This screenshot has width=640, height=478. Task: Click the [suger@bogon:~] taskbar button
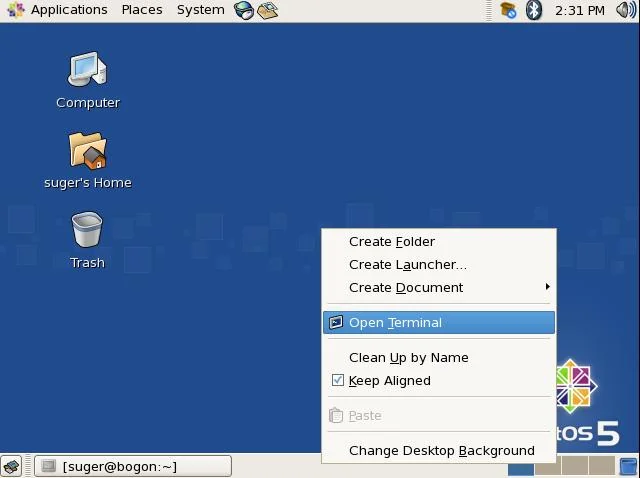(133, 466)
